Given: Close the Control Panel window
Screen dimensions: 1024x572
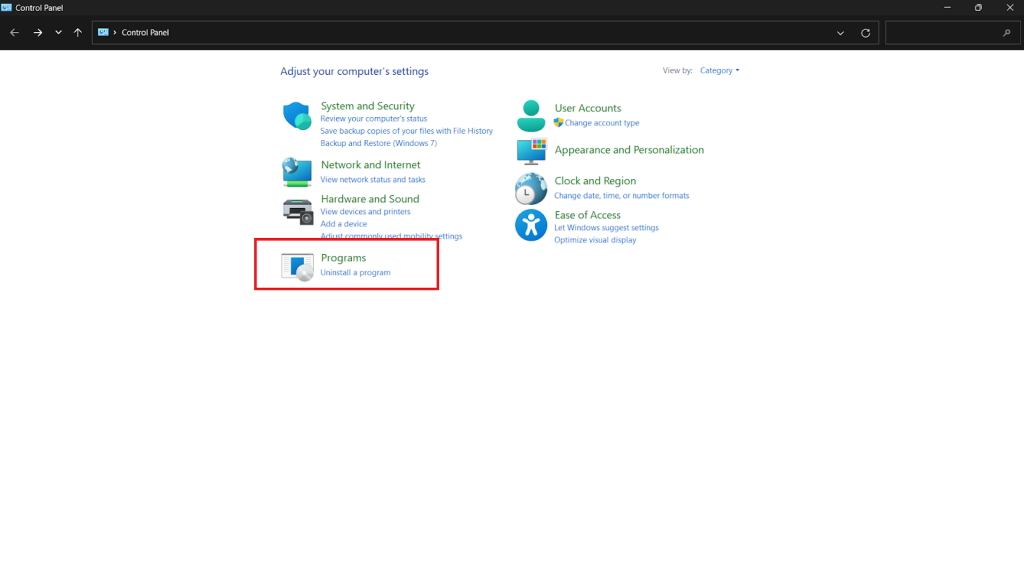Looking at the screenshot, I should [1009, 8].
